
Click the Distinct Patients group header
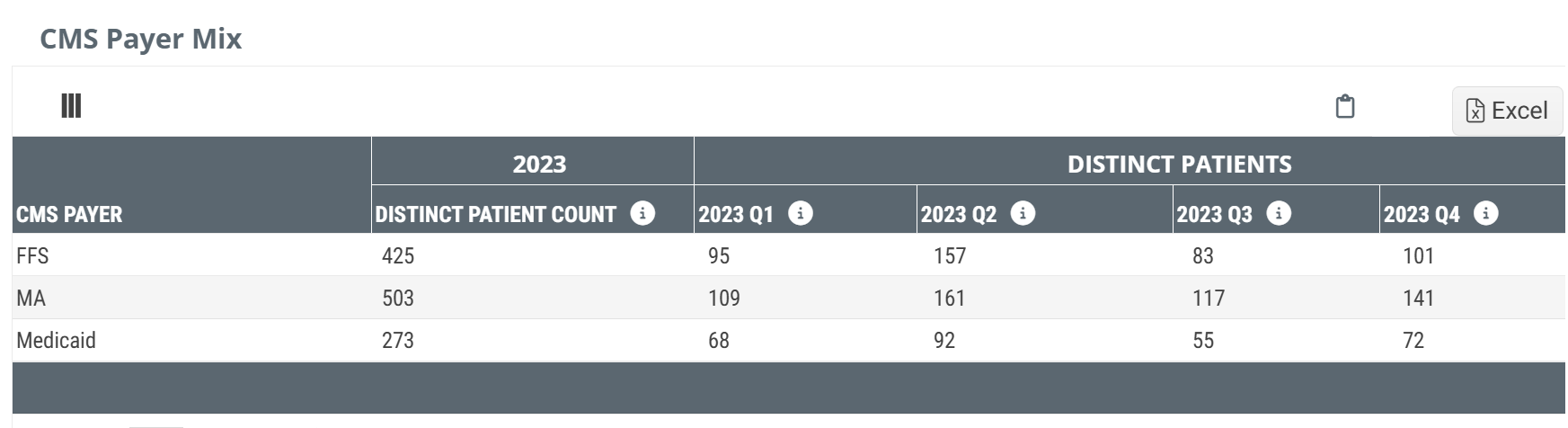1179,164
